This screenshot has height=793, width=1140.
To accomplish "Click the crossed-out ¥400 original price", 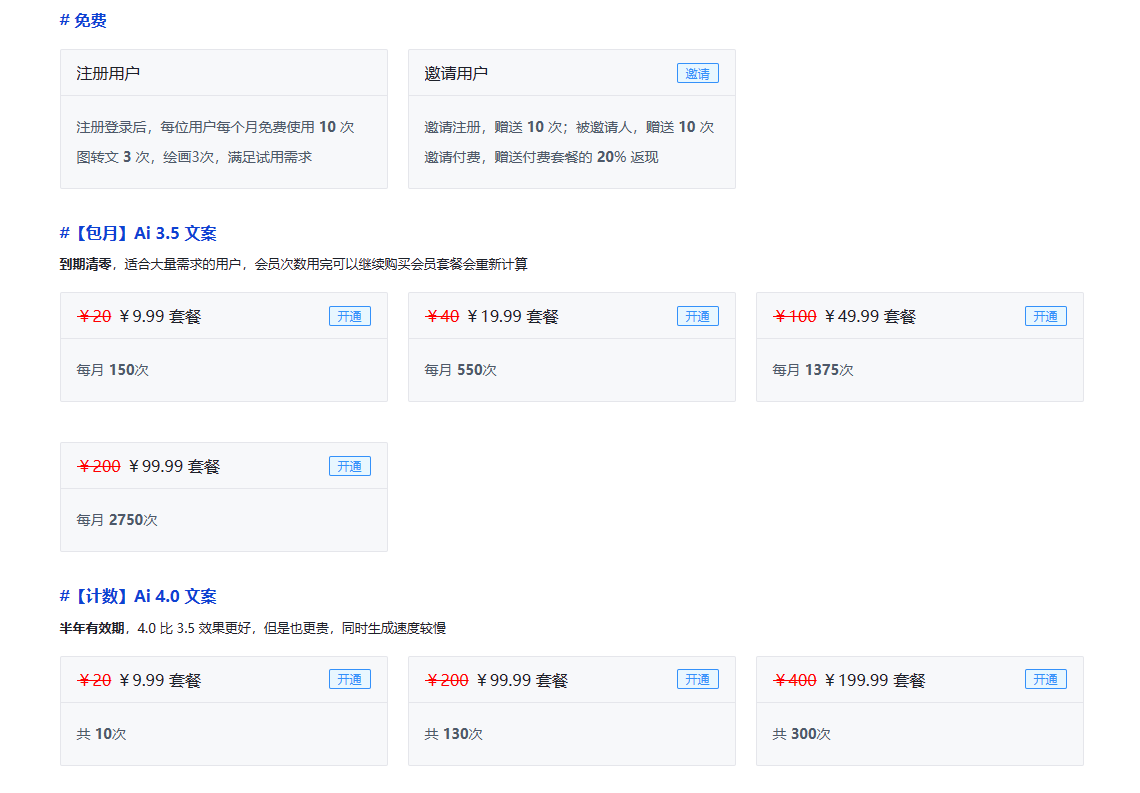I will point(795,680).
